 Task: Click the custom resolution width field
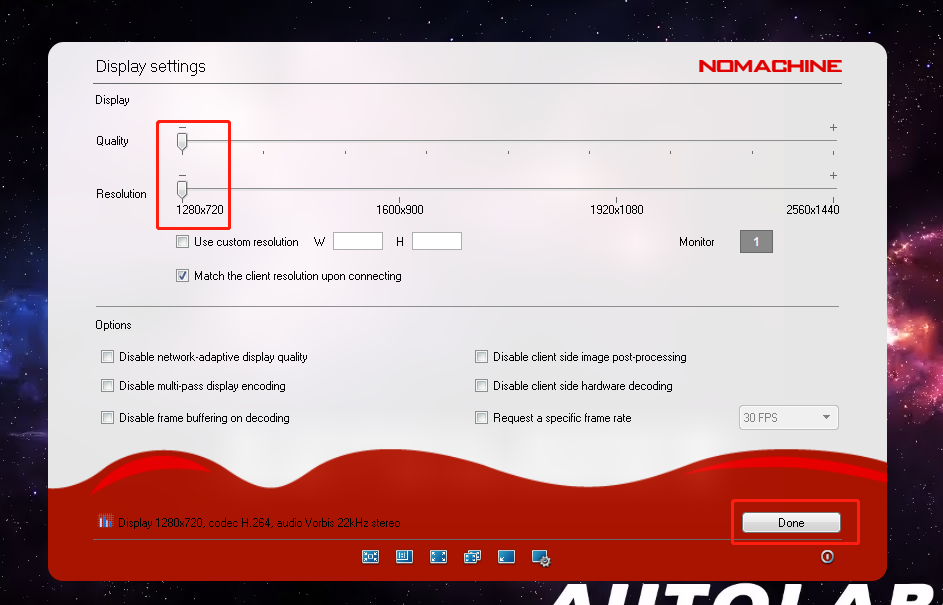point(358,242)
